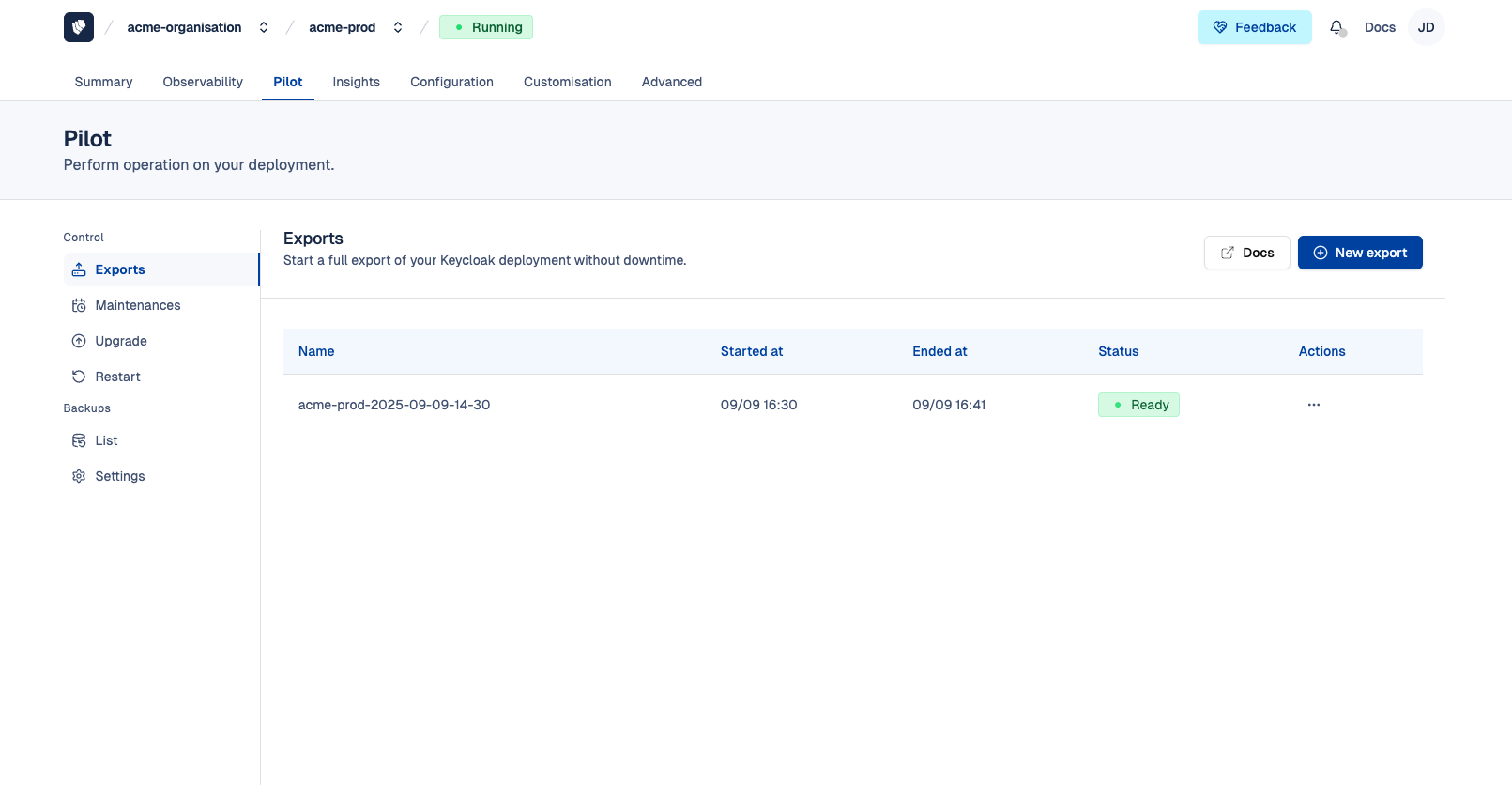
Task: Switch to the Pilot tab
Action: [288, 82]
